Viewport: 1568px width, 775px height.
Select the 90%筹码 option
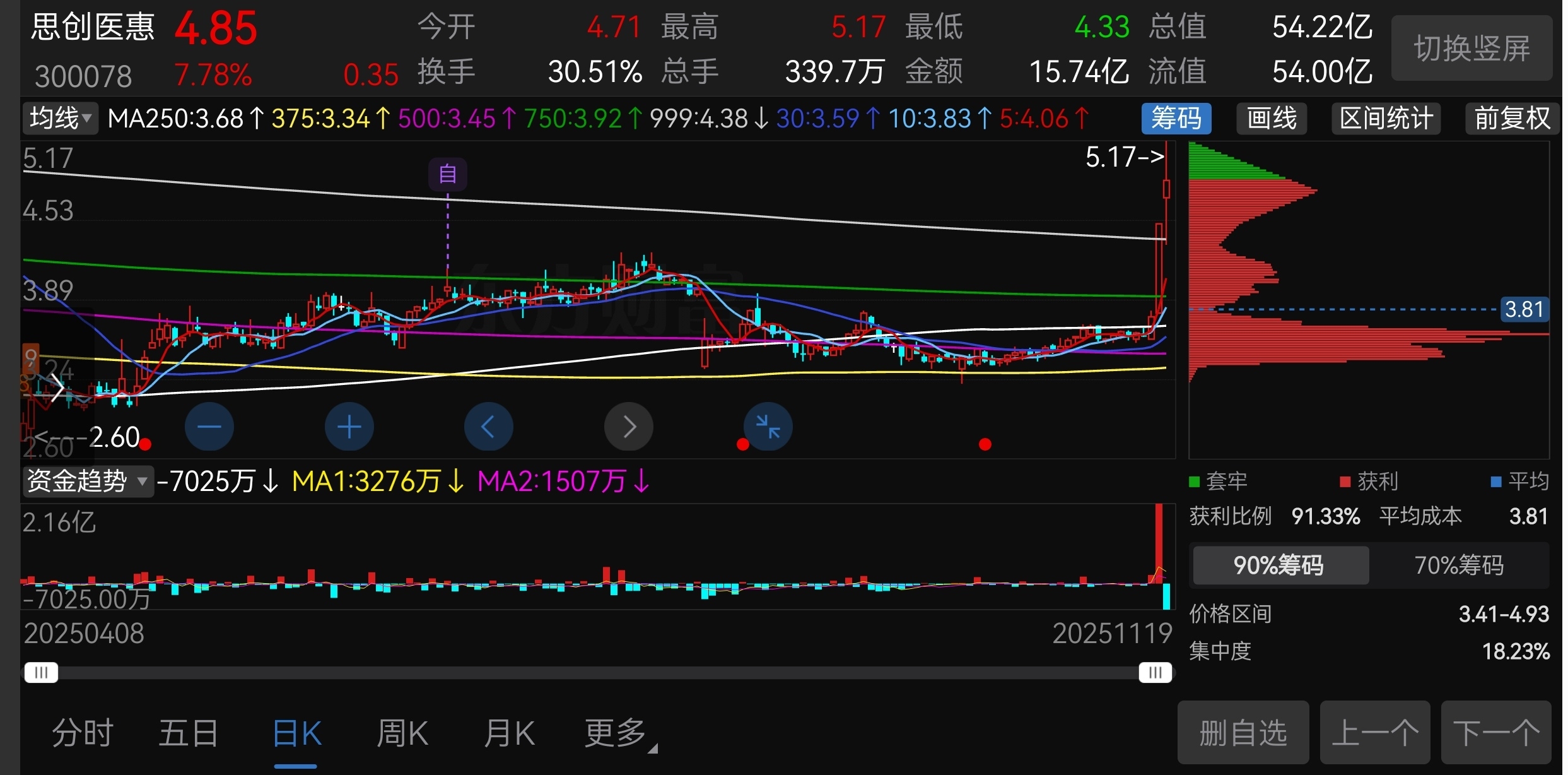click(1279, 565)
